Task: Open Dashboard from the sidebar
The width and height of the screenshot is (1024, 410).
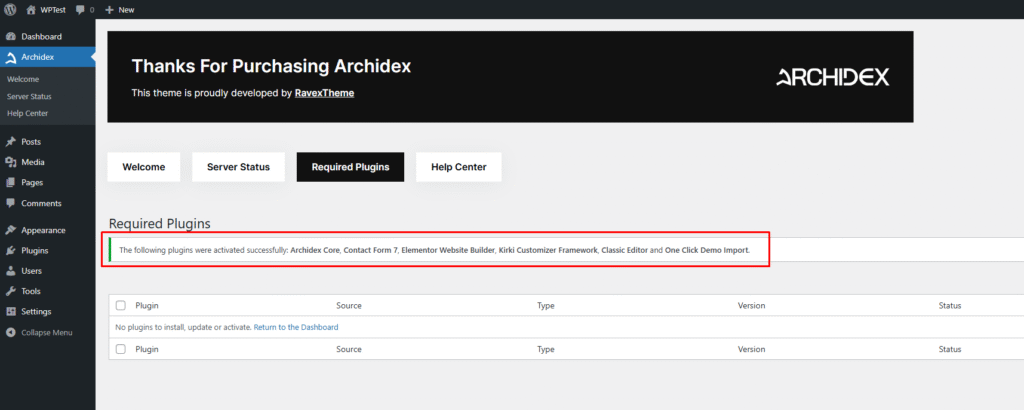Action: coord(41,37)
